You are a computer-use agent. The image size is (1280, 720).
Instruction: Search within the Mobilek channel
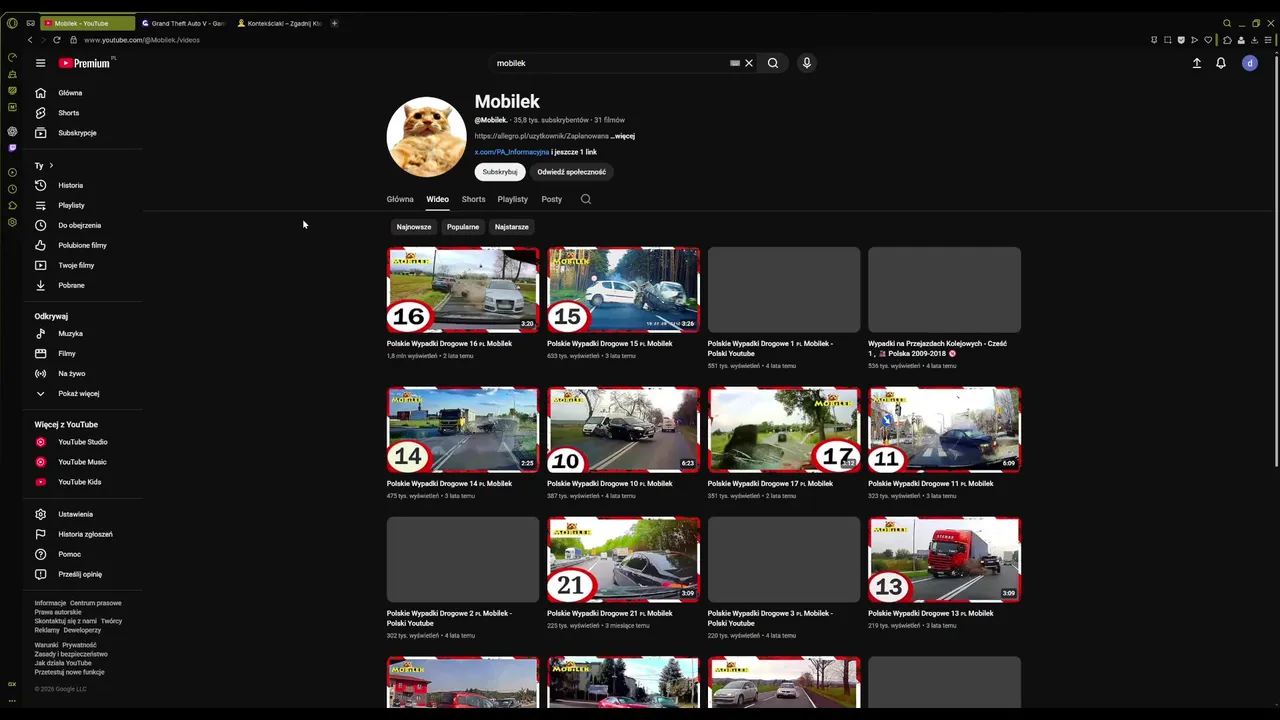pyautogui.click(x=586, y=199)
